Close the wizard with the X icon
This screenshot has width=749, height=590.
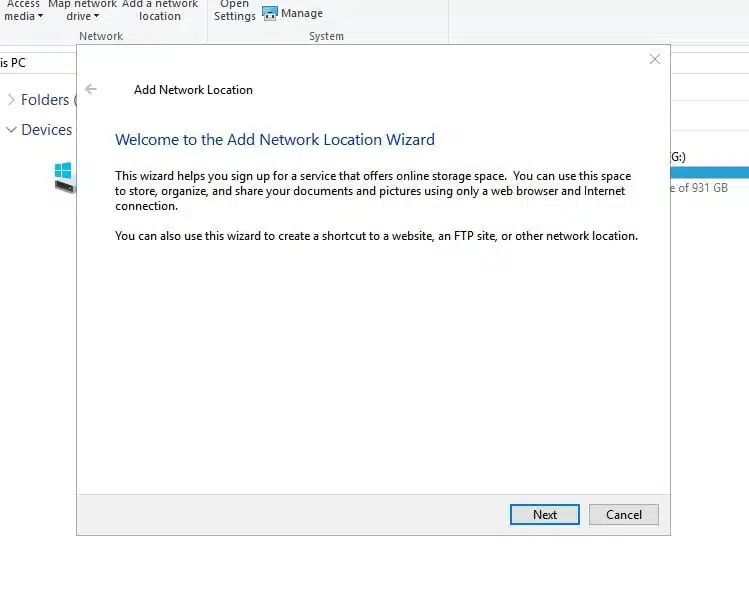coord(655,60)
